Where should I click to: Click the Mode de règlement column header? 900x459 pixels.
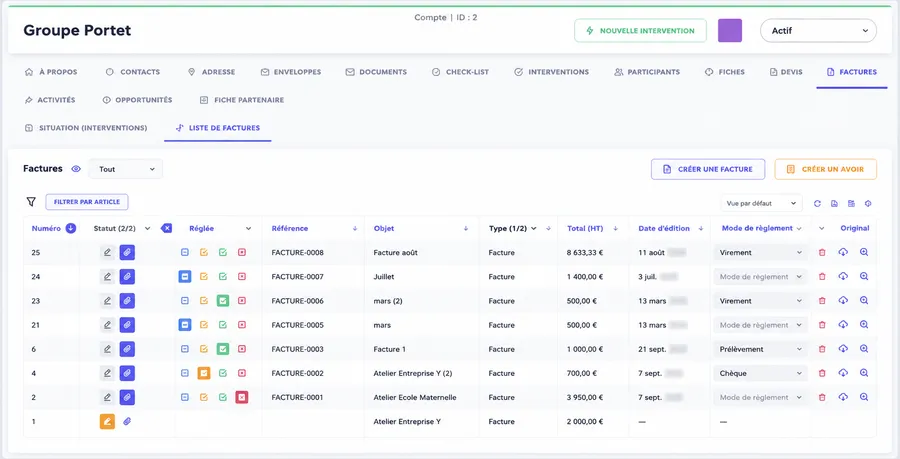pyautogui.click(x=757, y=228)
